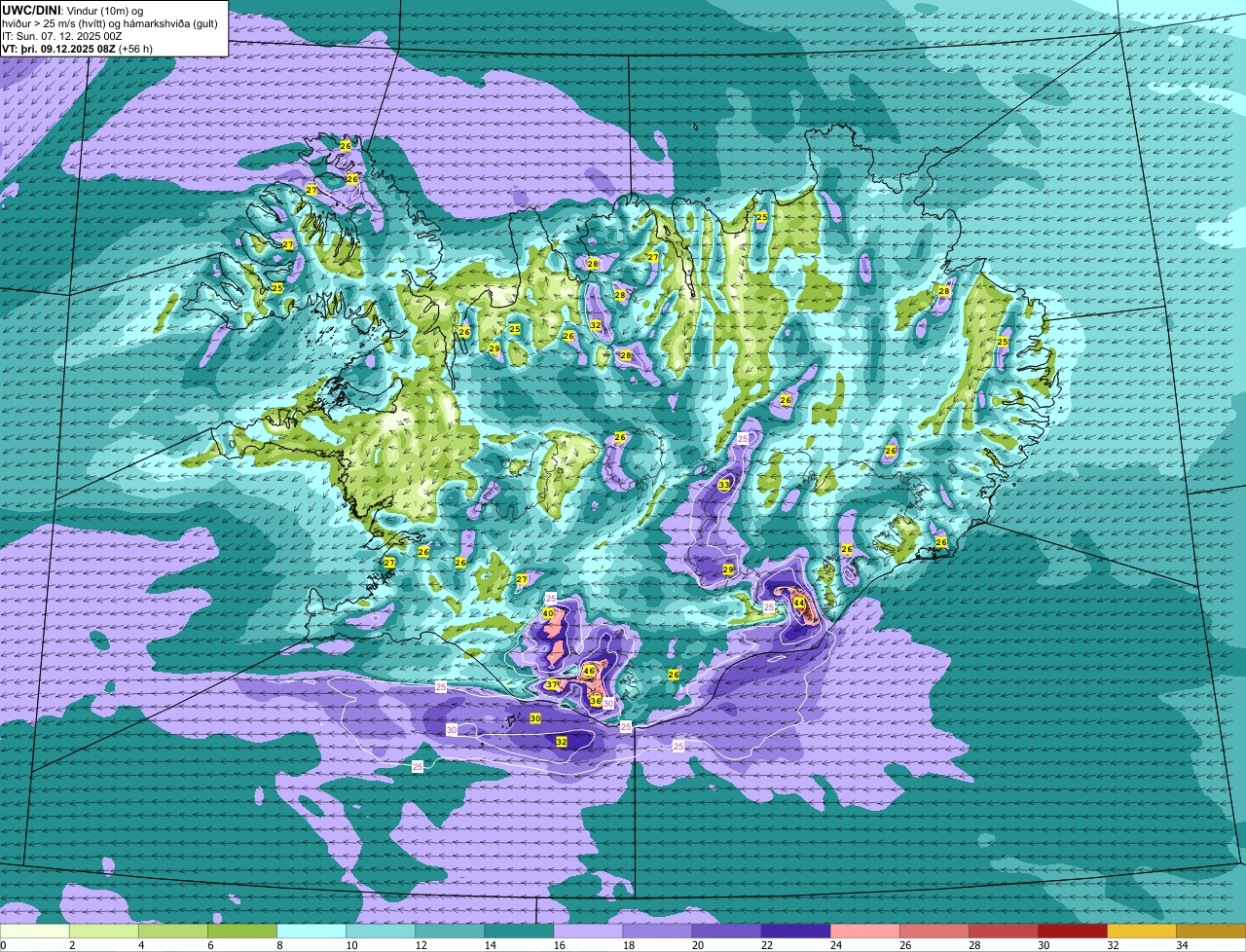Click the 0–2 m/s pale yellow legend swatch
The width and height of the screenshot is (1246, 952).
(34, 932)
